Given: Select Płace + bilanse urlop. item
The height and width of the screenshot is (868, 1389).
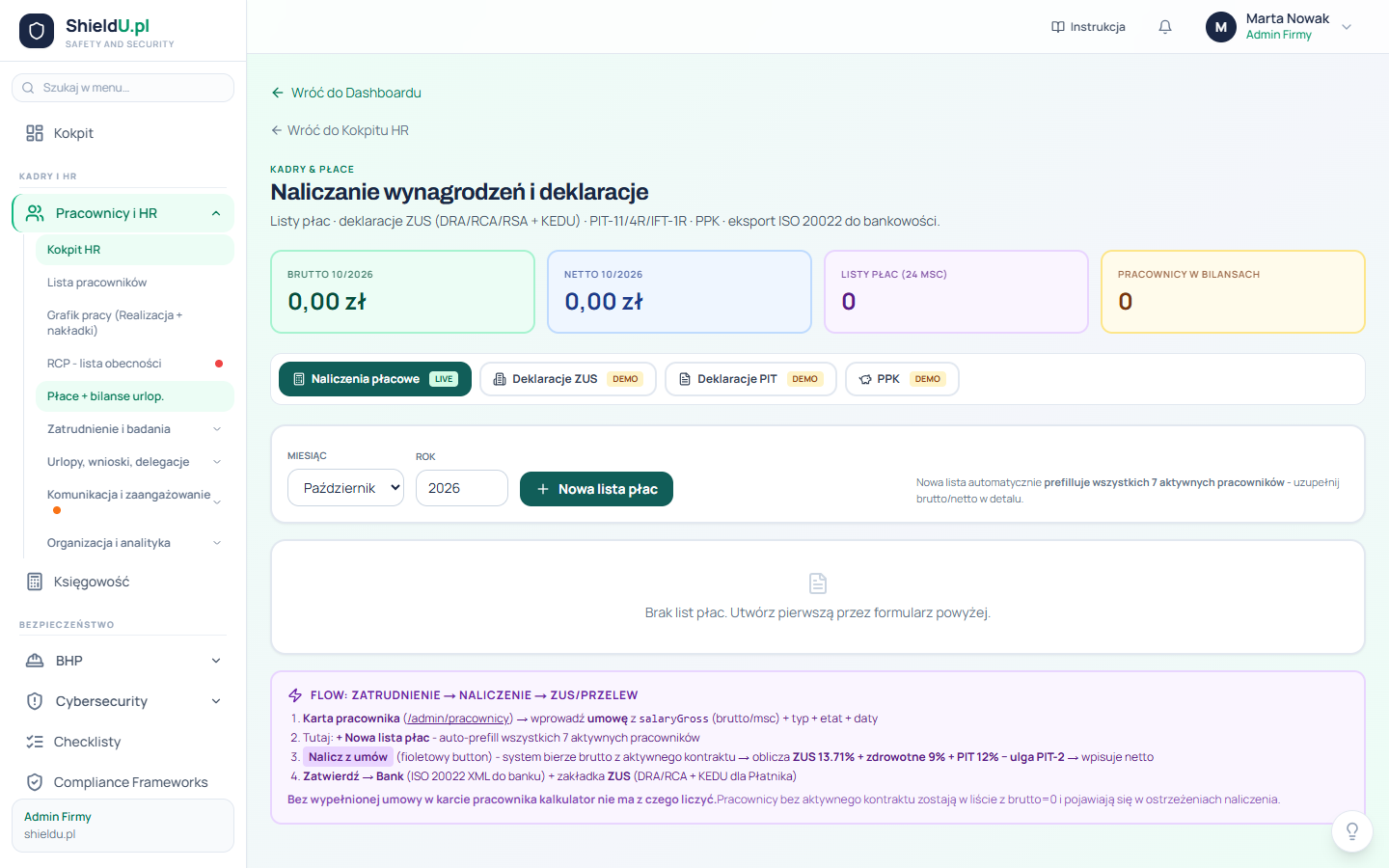Looking at the screenshot, I should (135, 396).
